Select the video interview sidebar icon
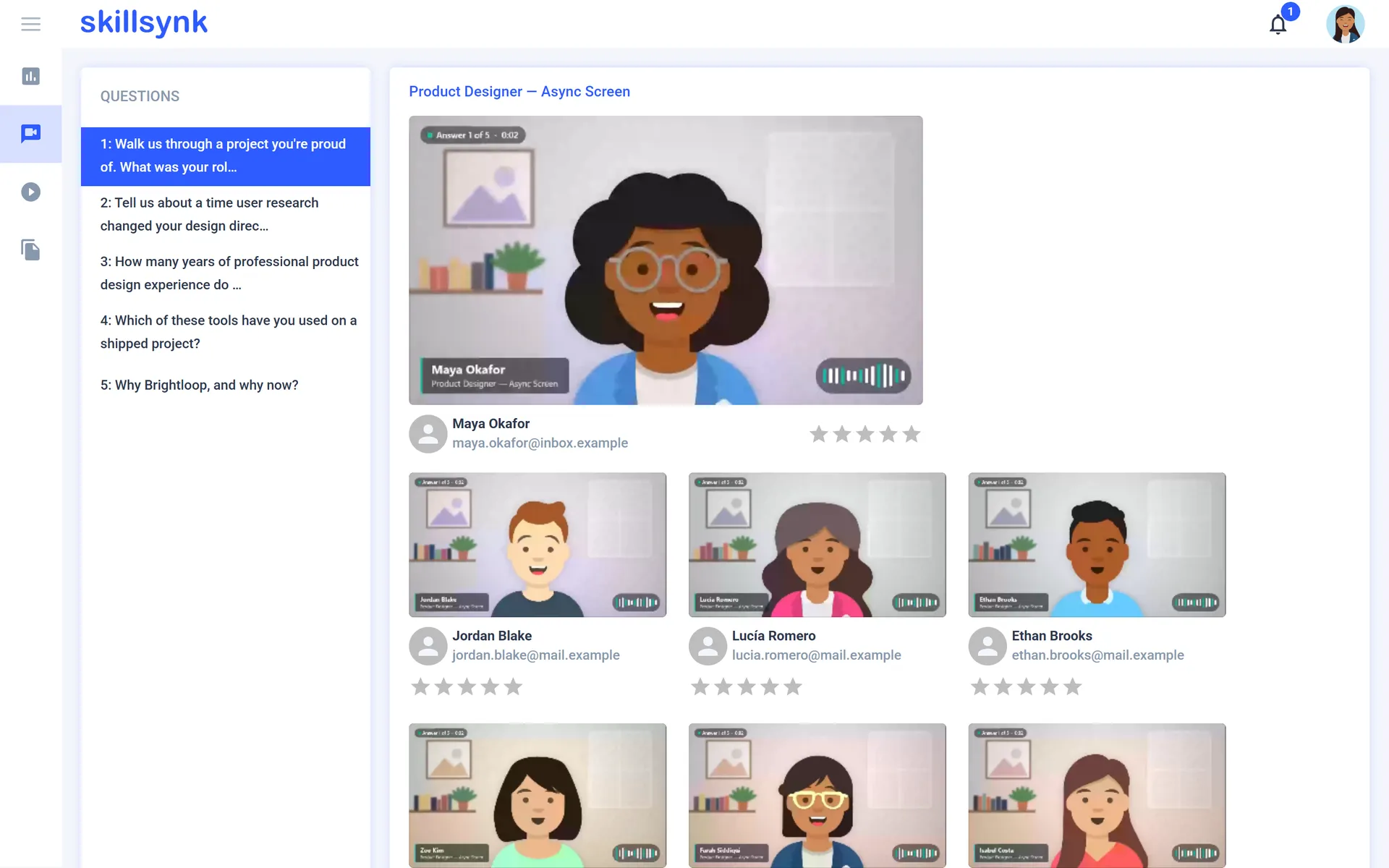Screen dimensions: 1389x868 (x=30, y=133)
